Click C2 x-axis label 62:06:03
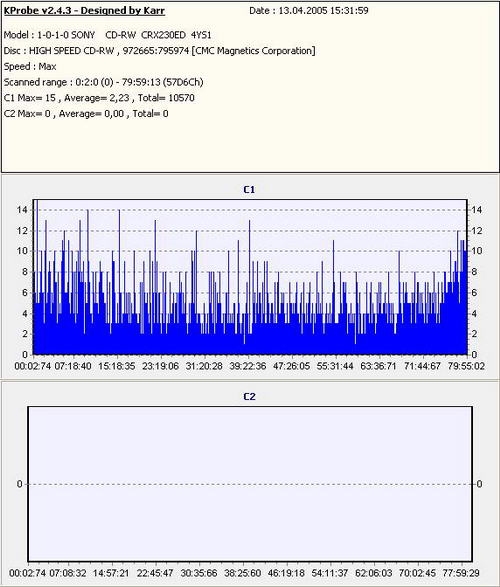 tap(374, 573)
